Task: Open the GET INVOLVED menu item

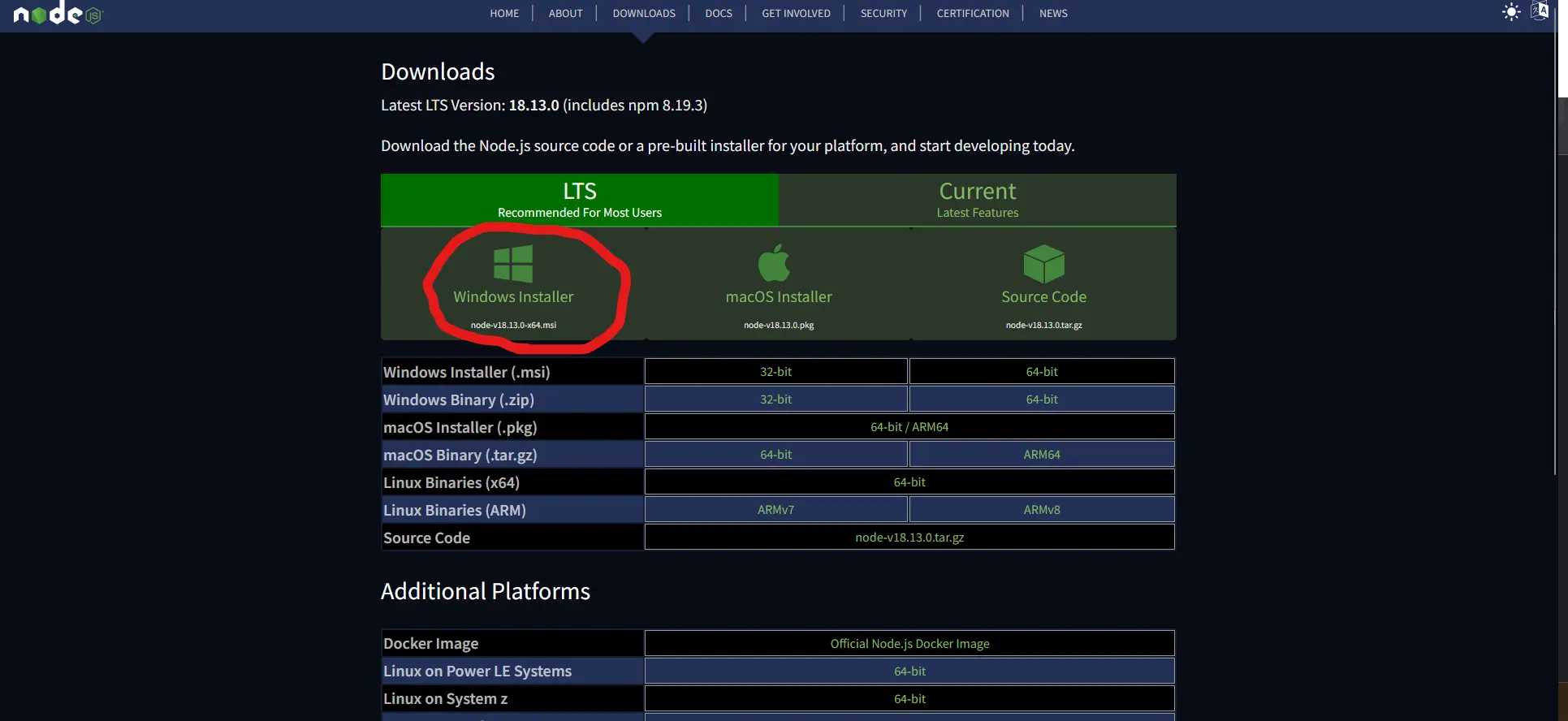Action: coord(796,13)
